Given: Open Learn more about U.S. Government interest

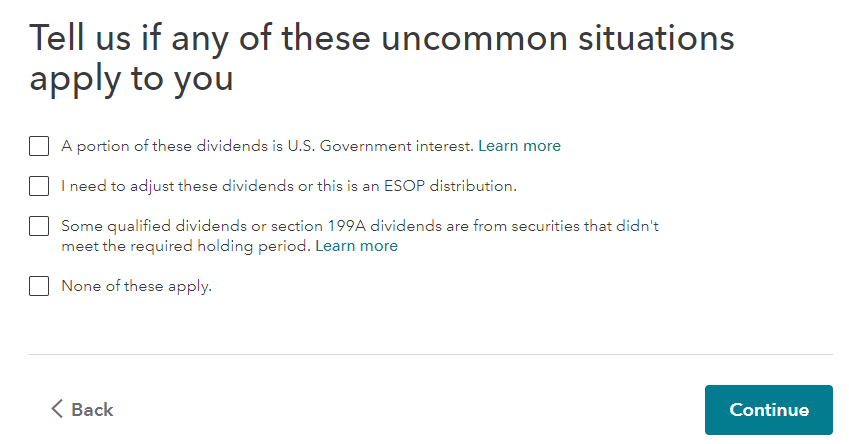Looking at the screenshot, I should [519, 146].
